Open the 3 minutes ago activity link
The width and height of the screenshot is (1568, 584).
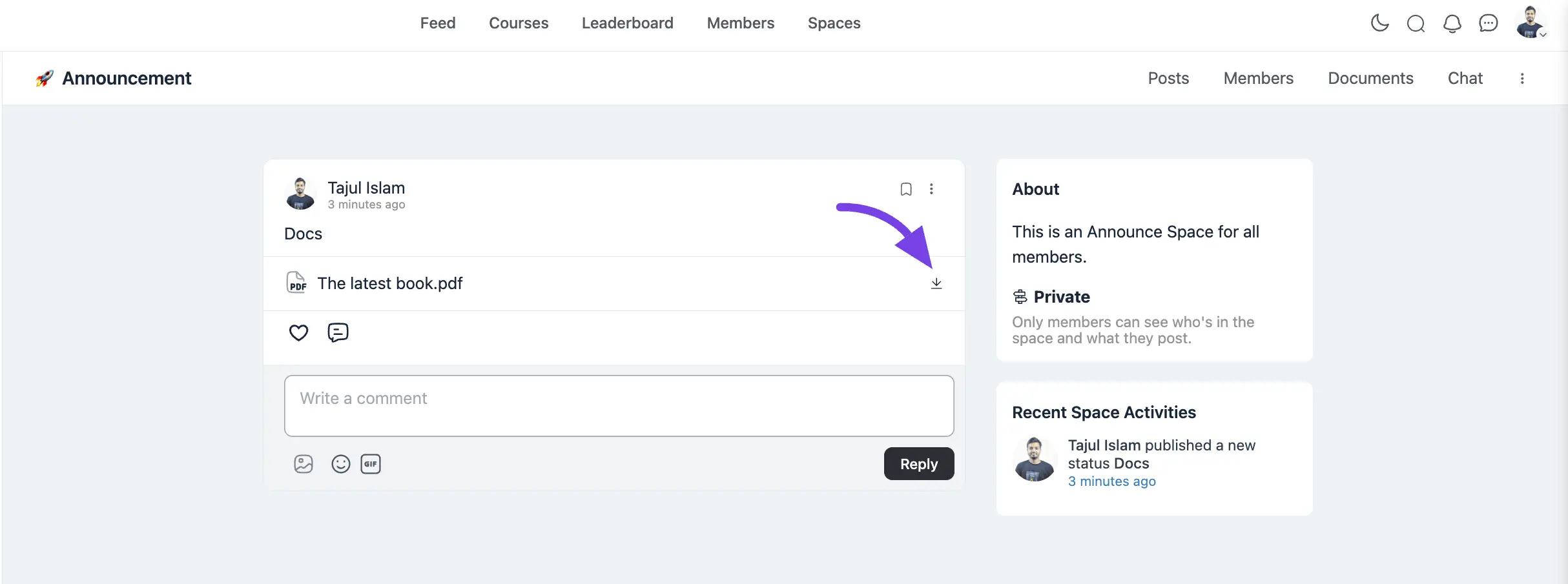(1112, 481)
